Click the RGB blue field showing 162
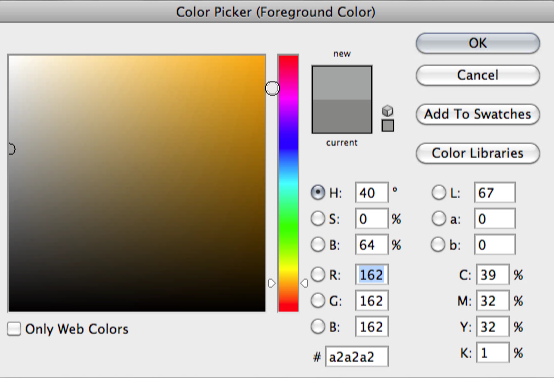The height and width of the screenshot is (378, 554). [x=372, y=326]
